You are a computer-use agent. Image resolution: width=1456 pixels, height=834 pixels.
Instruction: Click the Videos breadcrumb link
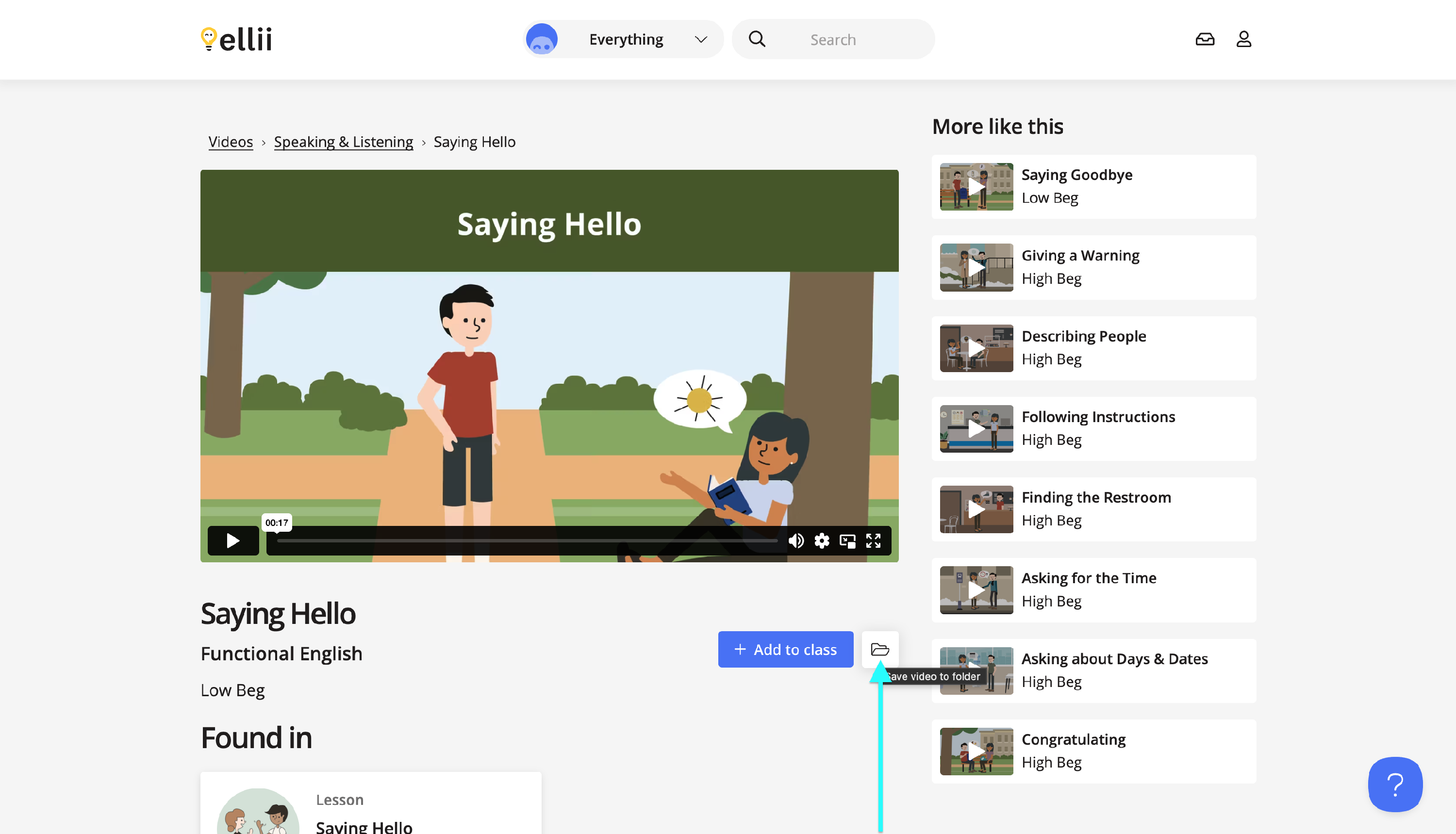(231, 142)
